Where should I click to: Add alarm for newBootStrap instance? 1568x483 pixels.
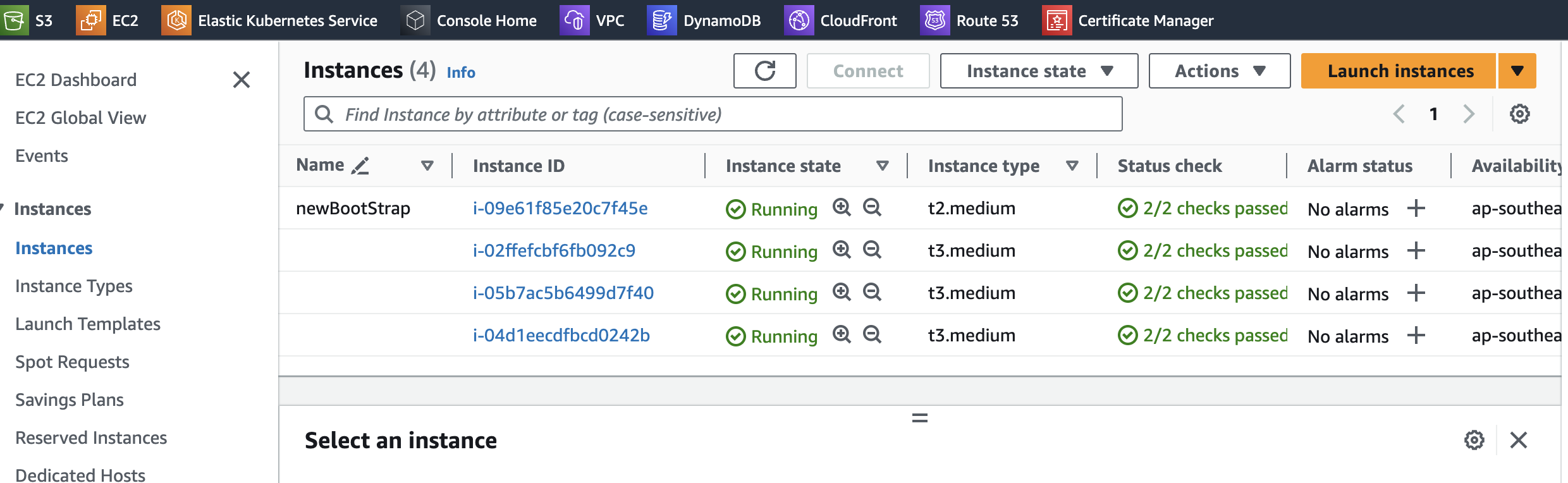pos(1416,208)
